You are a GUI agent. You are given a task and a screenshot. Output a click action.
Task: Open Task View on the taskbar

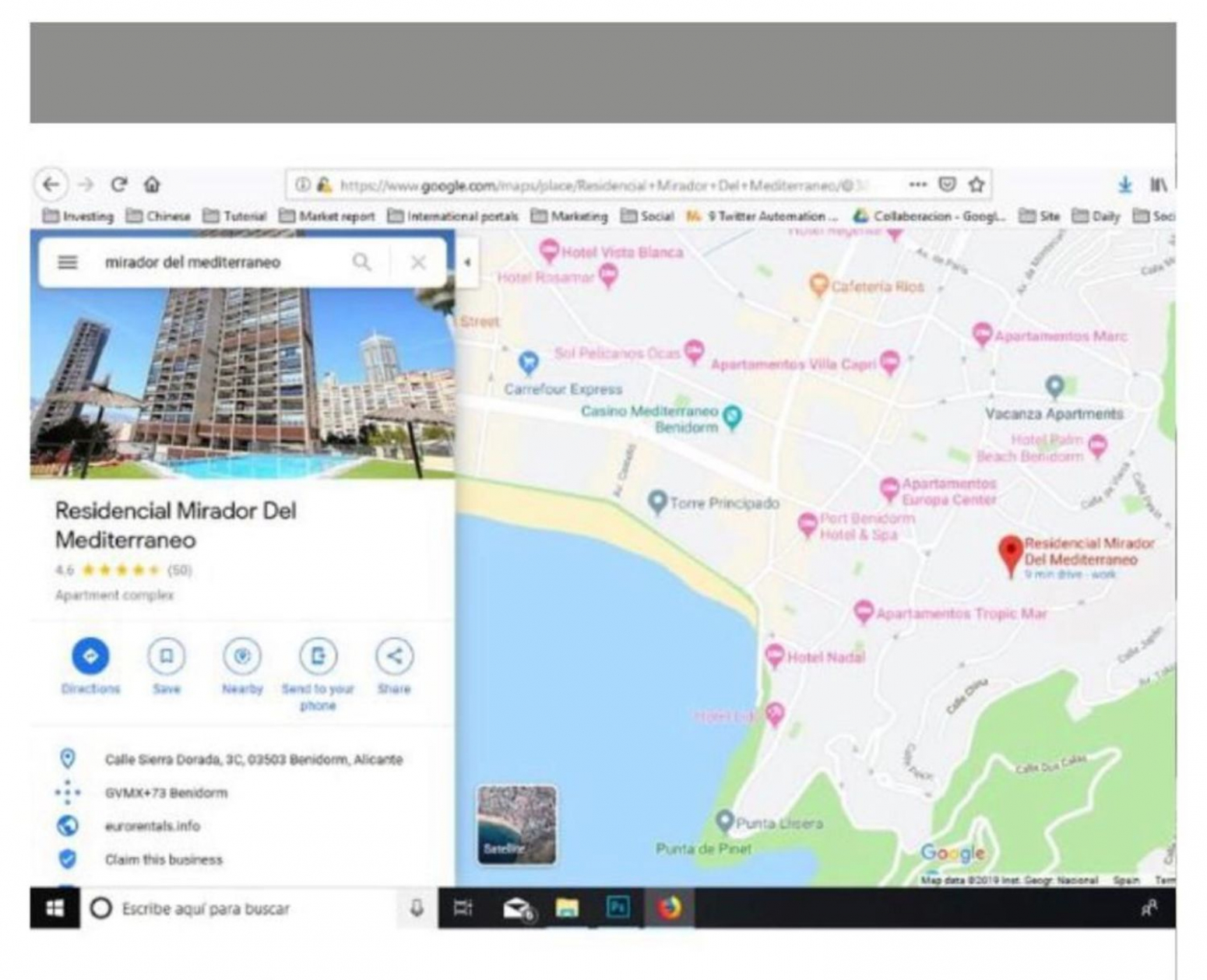pyautogui.click(x=463, y=908)
